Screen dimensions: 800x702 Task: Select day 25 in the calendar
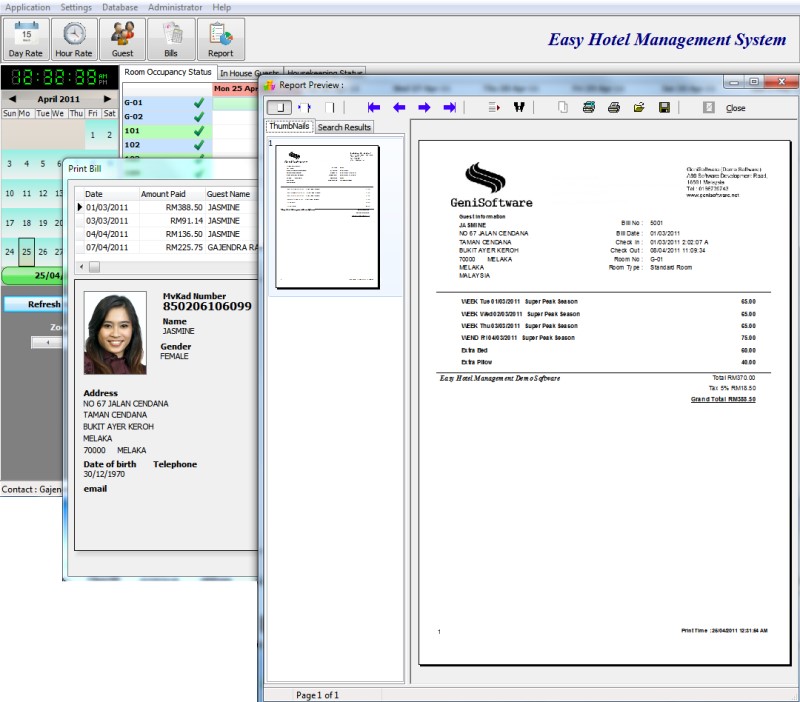27,252
